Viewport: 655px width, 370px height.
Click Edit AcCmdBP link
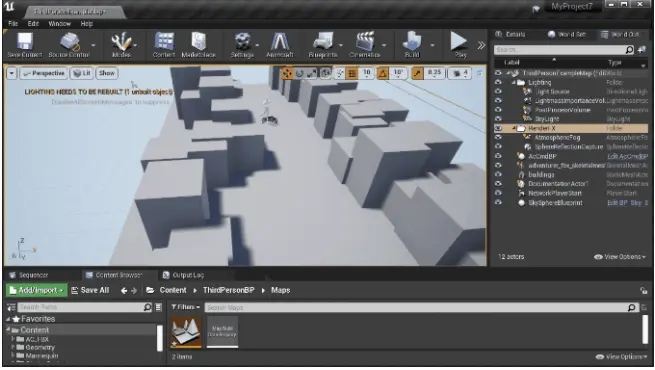point(627,157)
